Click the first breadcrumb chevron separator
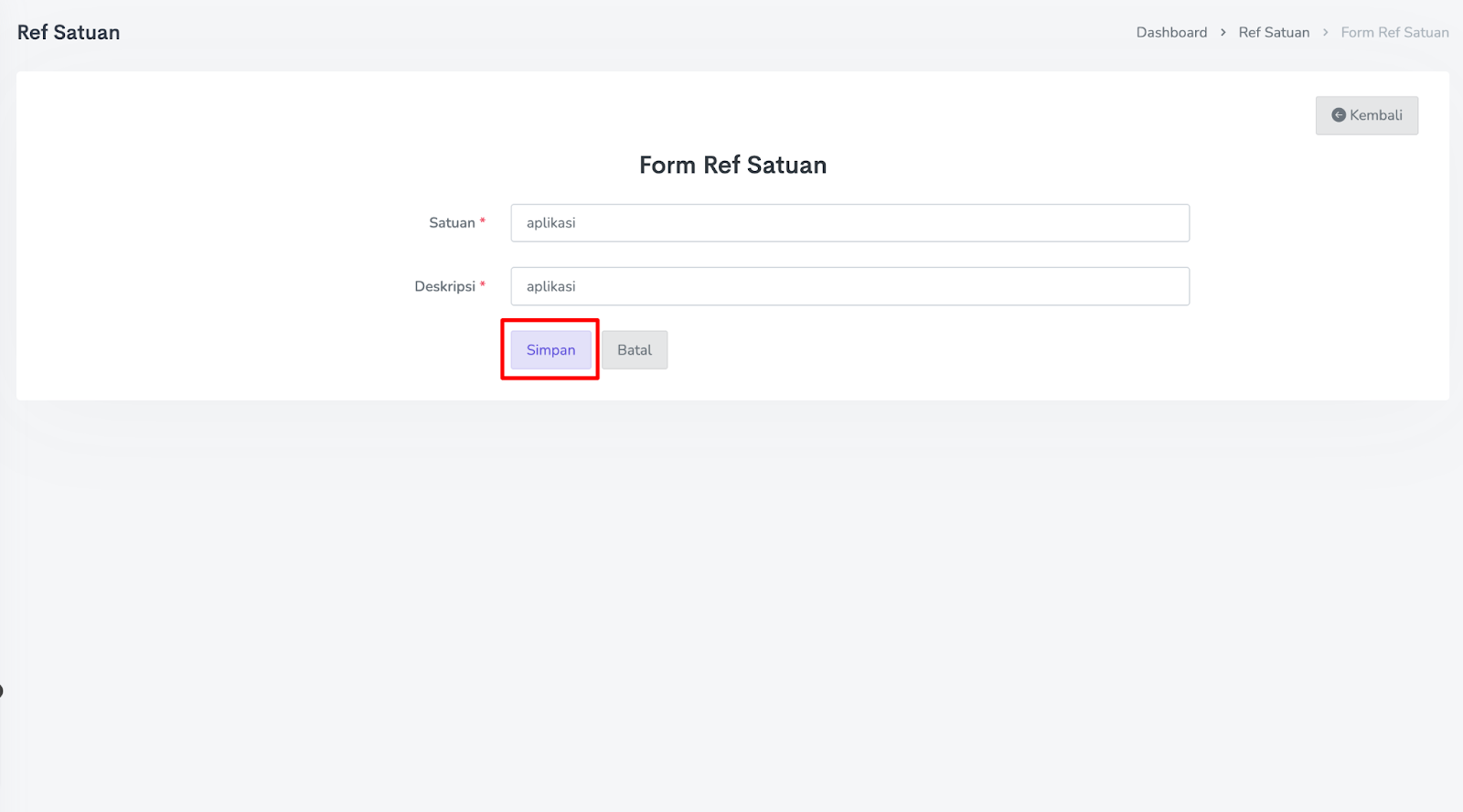 coord(1223,33)
